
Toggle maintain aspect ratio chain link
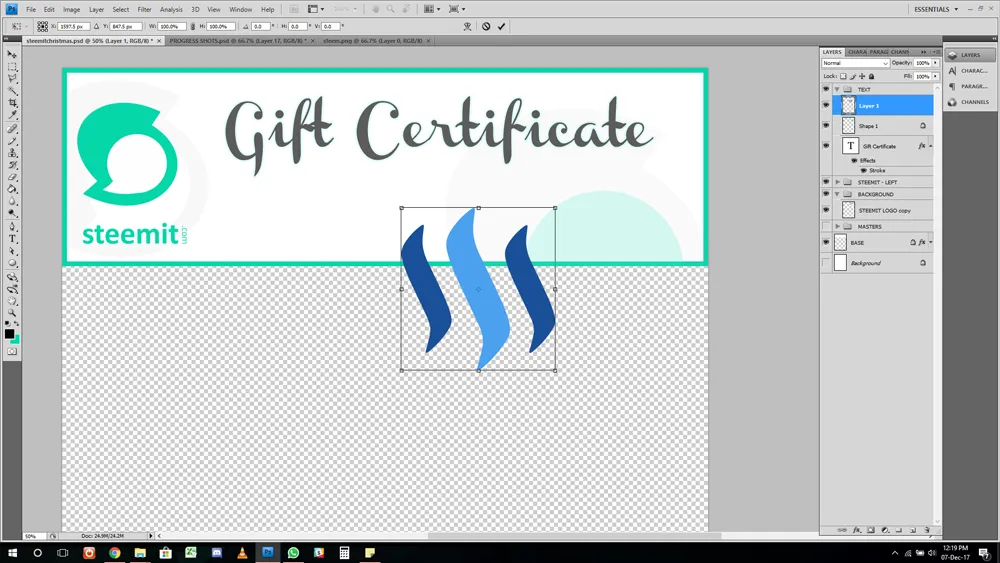coord(193,27)
